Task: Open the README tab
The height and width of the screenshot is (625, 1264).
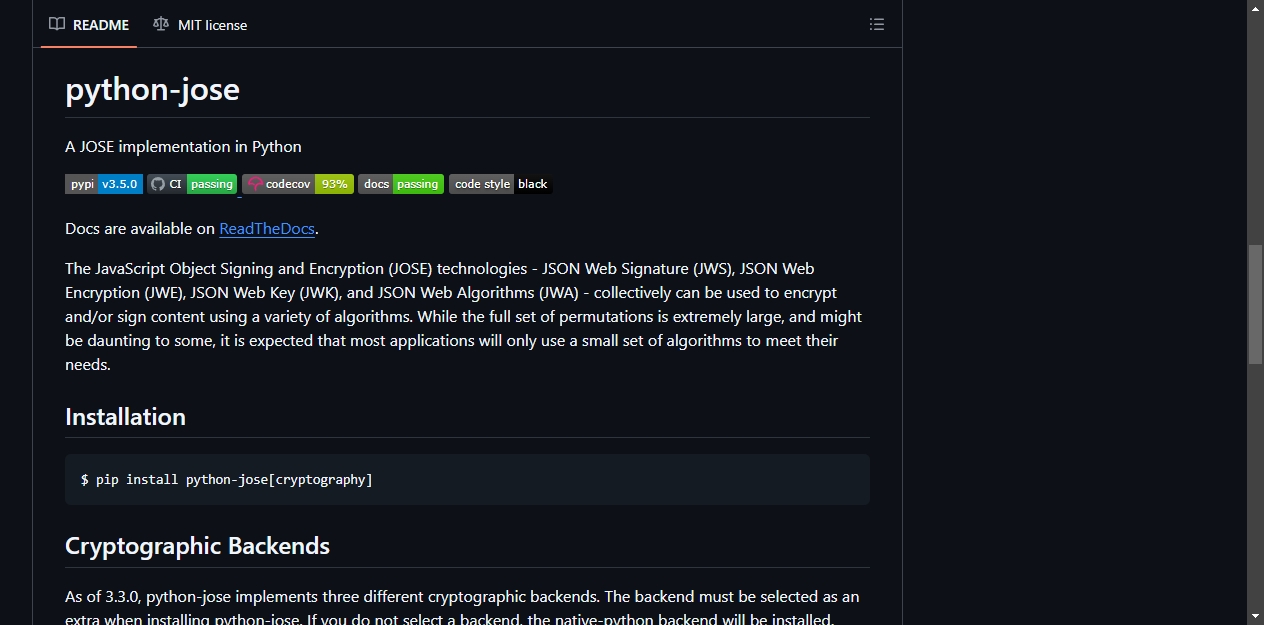Action: tap(89, 24)
